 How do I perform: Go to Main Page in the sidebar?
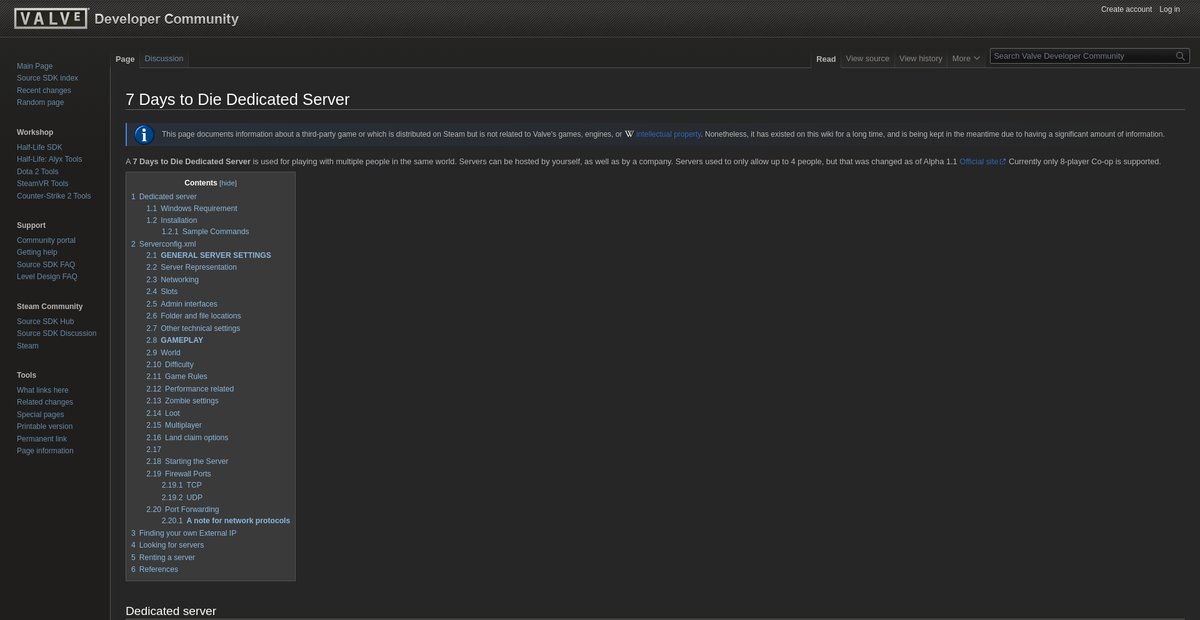(35, 66)
